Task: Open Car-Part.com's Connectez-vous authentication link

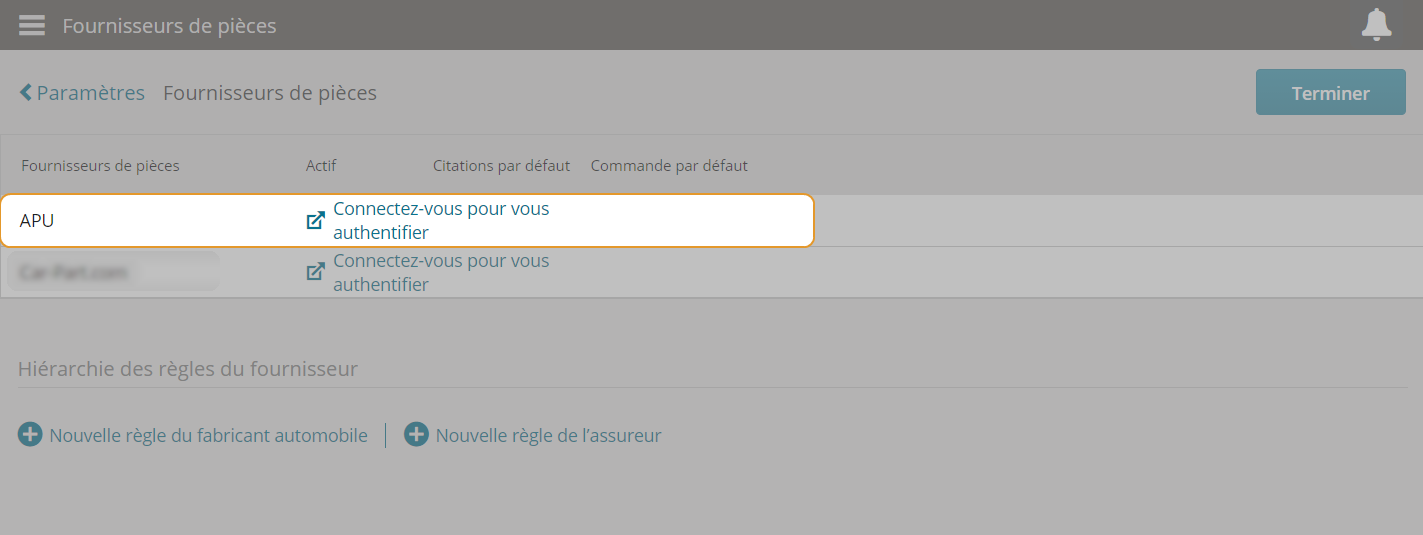Action: click(x=441, y=272)
